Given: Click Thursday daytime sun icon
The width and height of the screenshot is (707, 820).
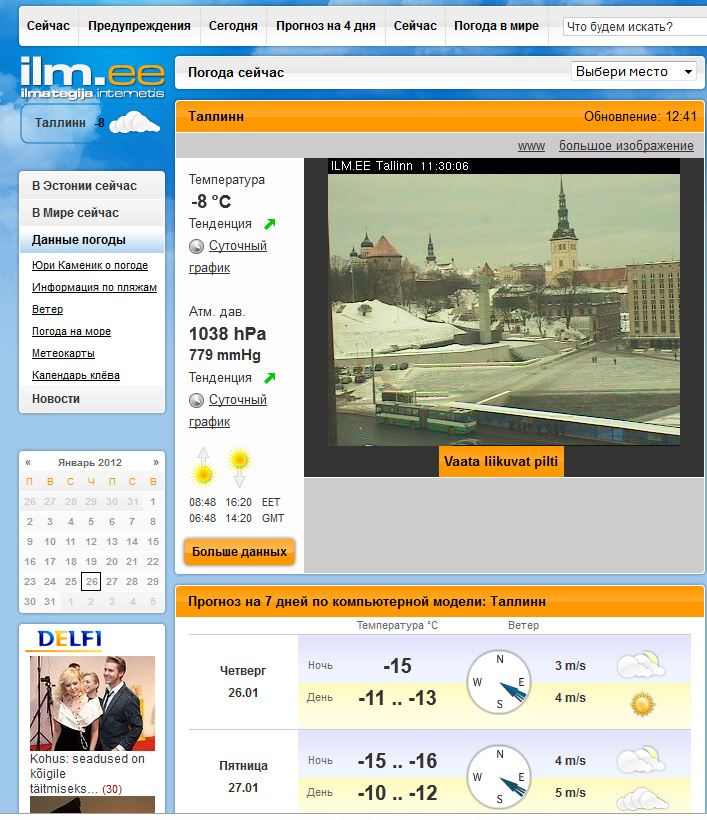Looking at the screenshot, I should pos(643,703).
